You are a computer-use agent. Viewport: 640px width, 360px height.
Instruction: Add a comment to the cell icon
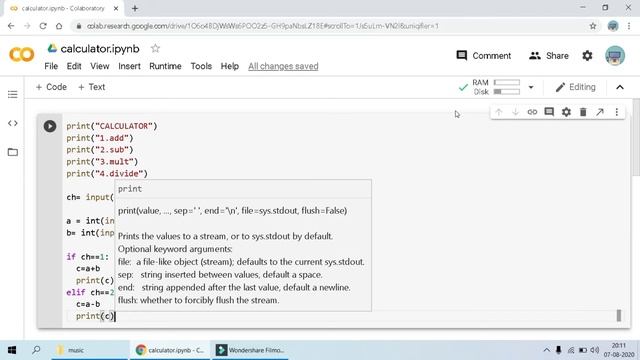click(x=549, y=112)
